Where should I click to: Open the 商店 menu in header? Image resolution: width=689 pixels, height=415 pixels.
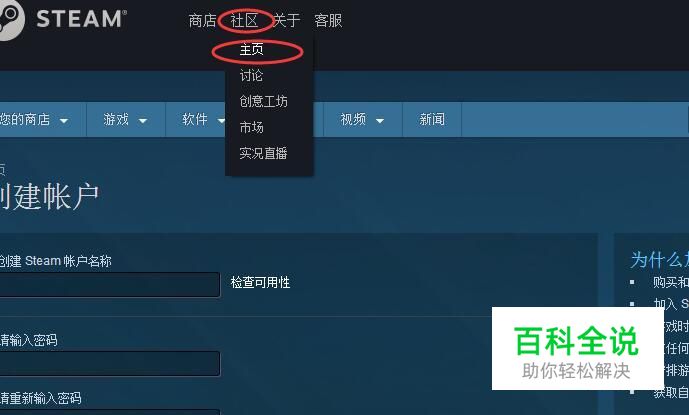pyautogui.click(x=202, y=20)
